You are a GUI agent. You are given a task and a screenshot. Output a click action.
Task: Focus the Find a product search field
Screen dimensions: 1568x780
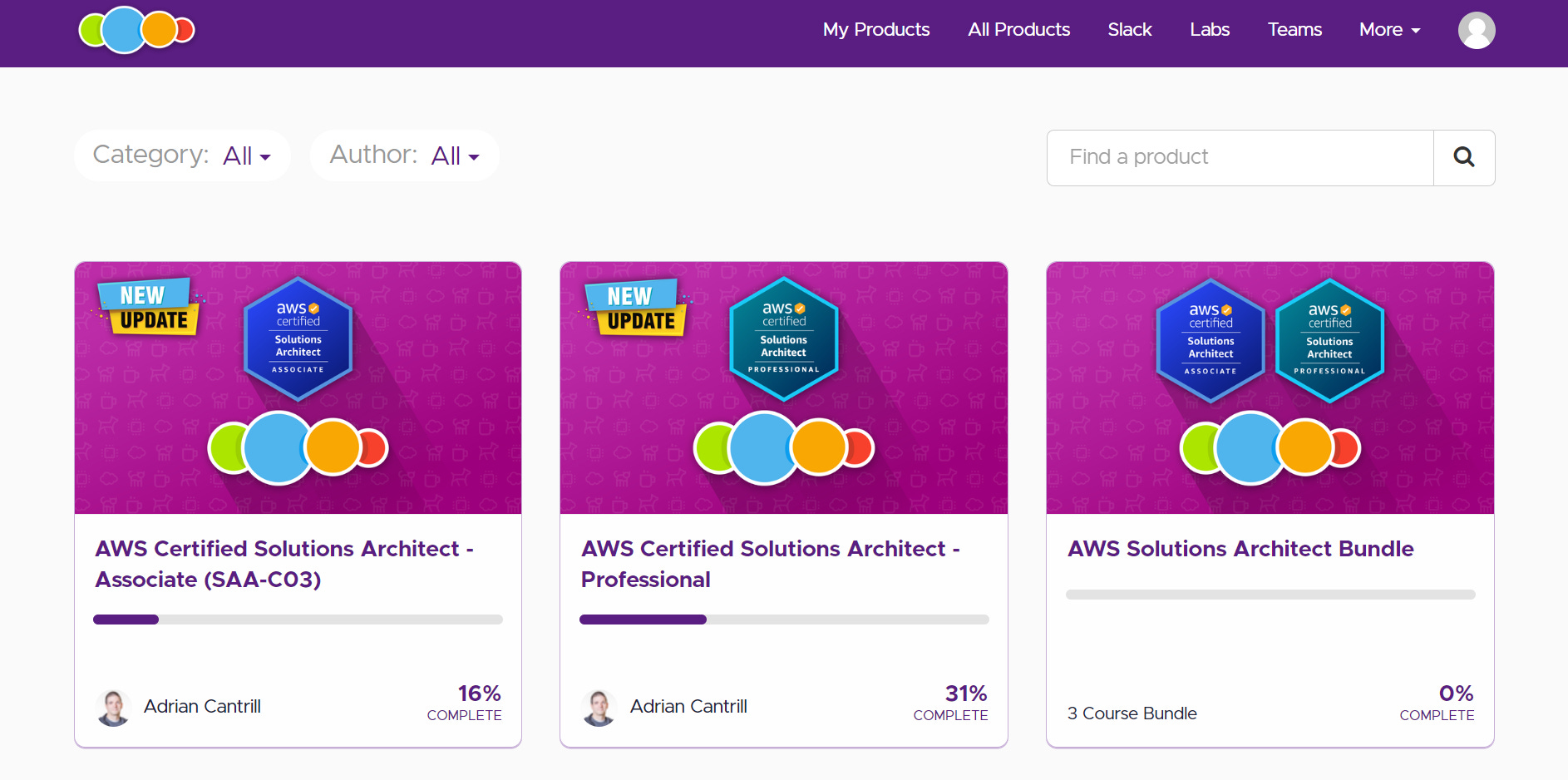coord(1240,157)
